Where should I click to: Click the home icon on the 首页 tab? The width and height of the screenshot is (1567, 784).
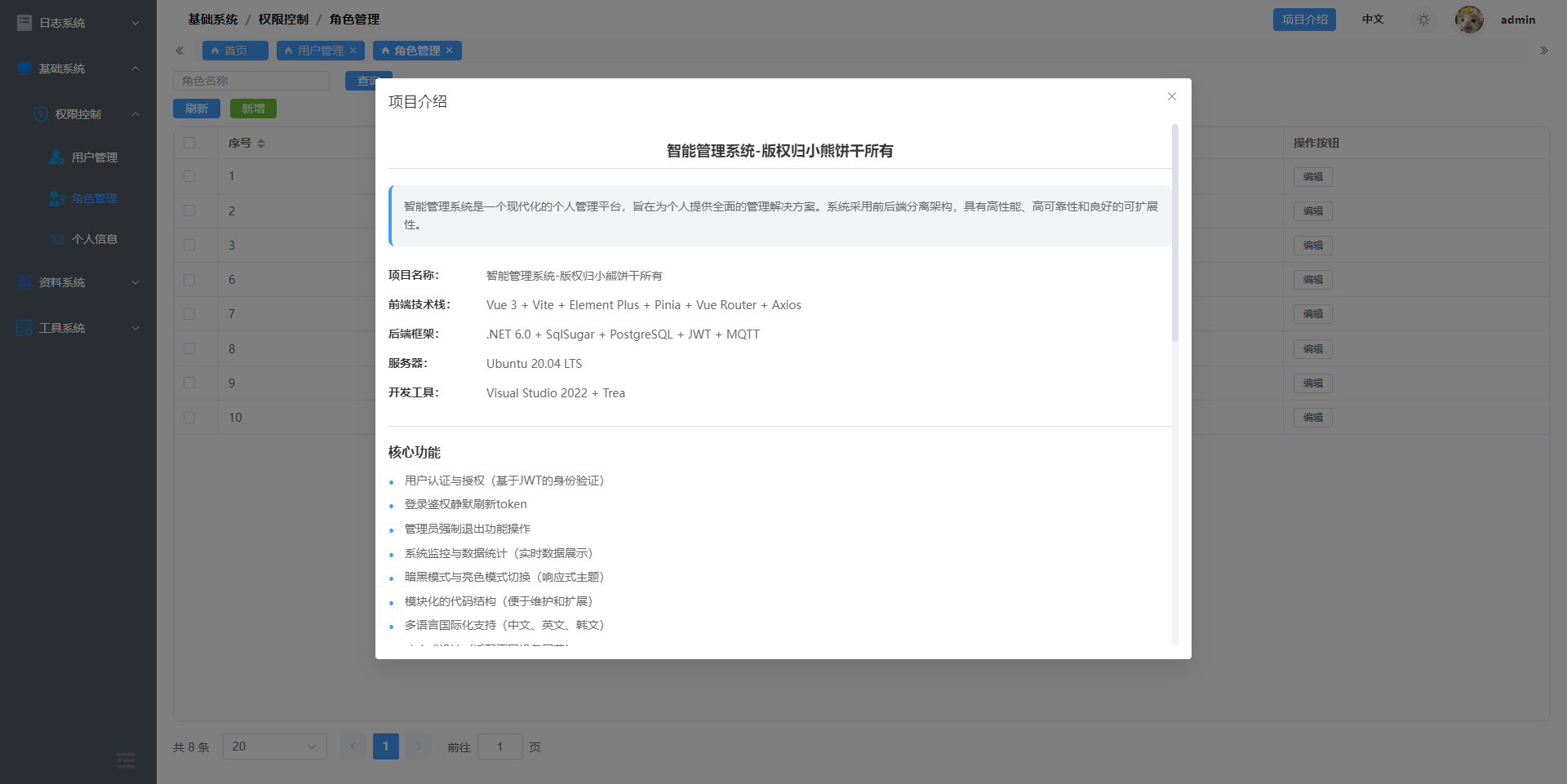[215, 51]
